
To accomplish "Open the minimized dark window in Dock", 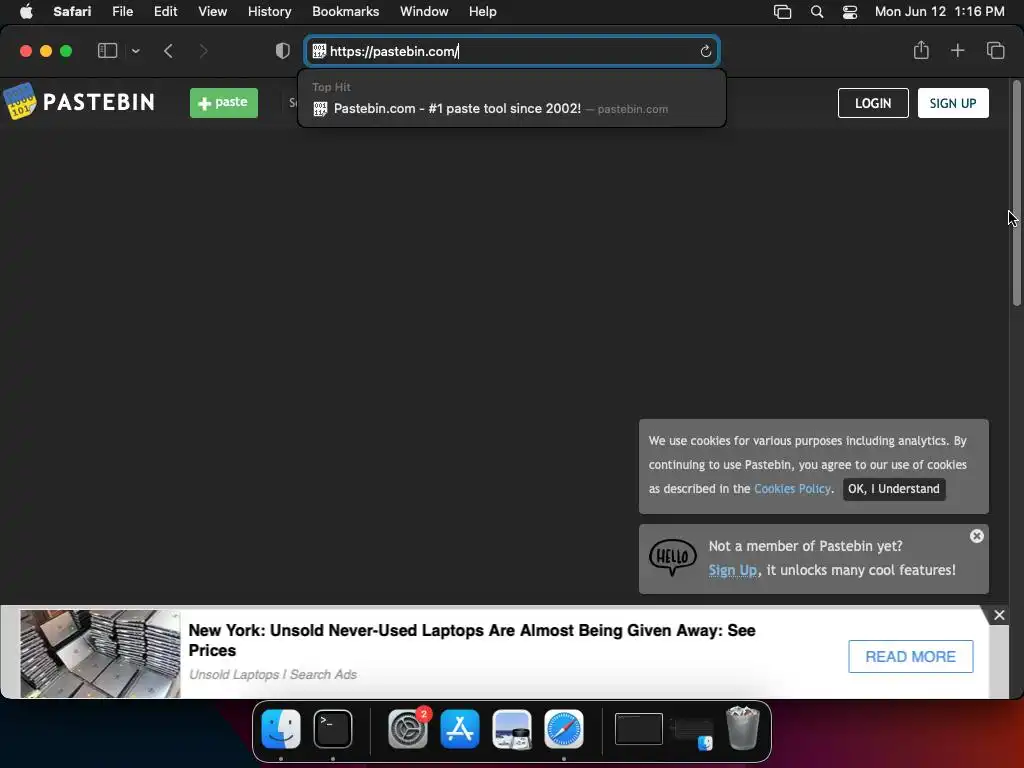I will [639, 729].
